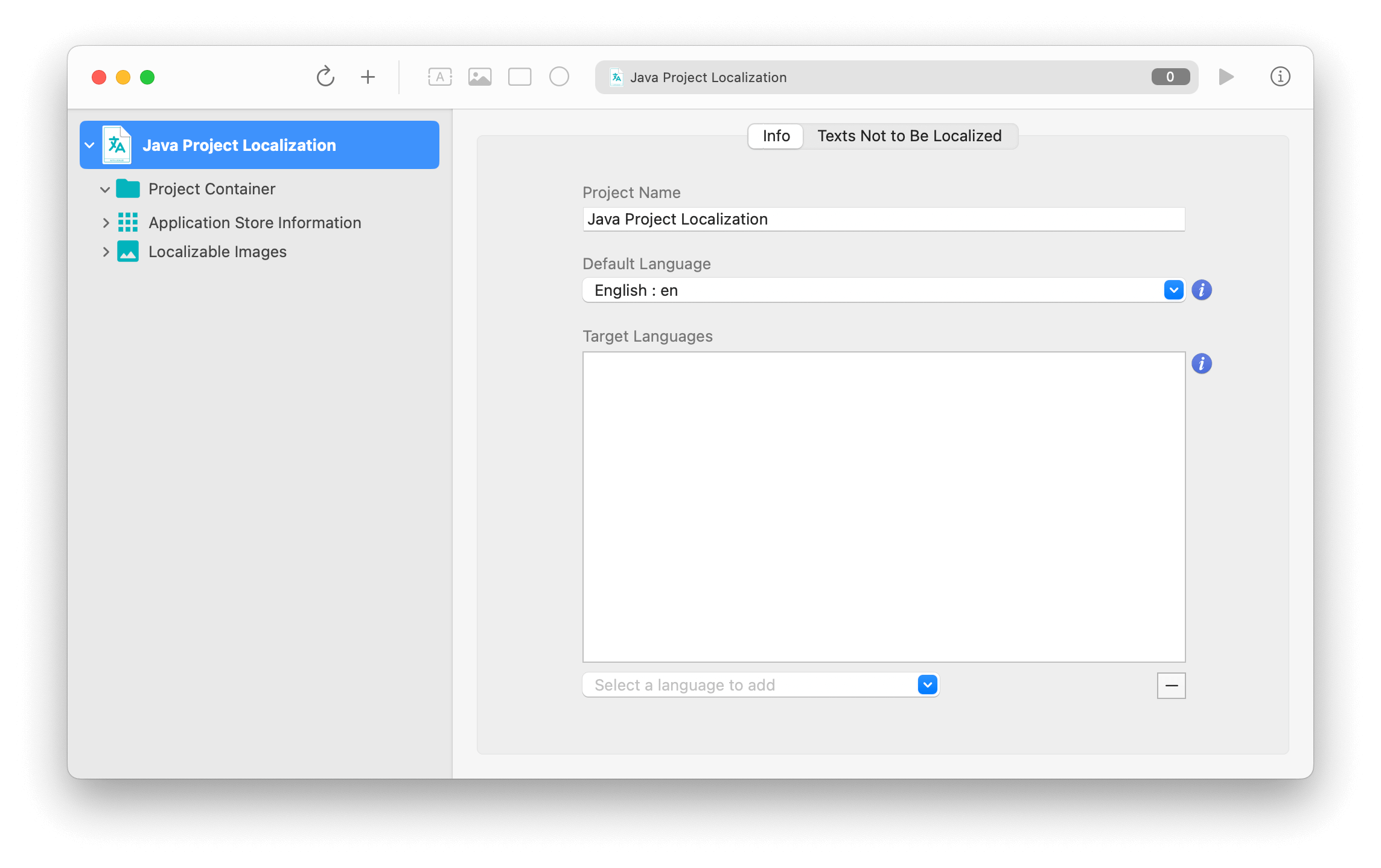Viewport: 1381px width, 868px height.
Task: Show info for Target Languages
Action: pos(1202,363)
